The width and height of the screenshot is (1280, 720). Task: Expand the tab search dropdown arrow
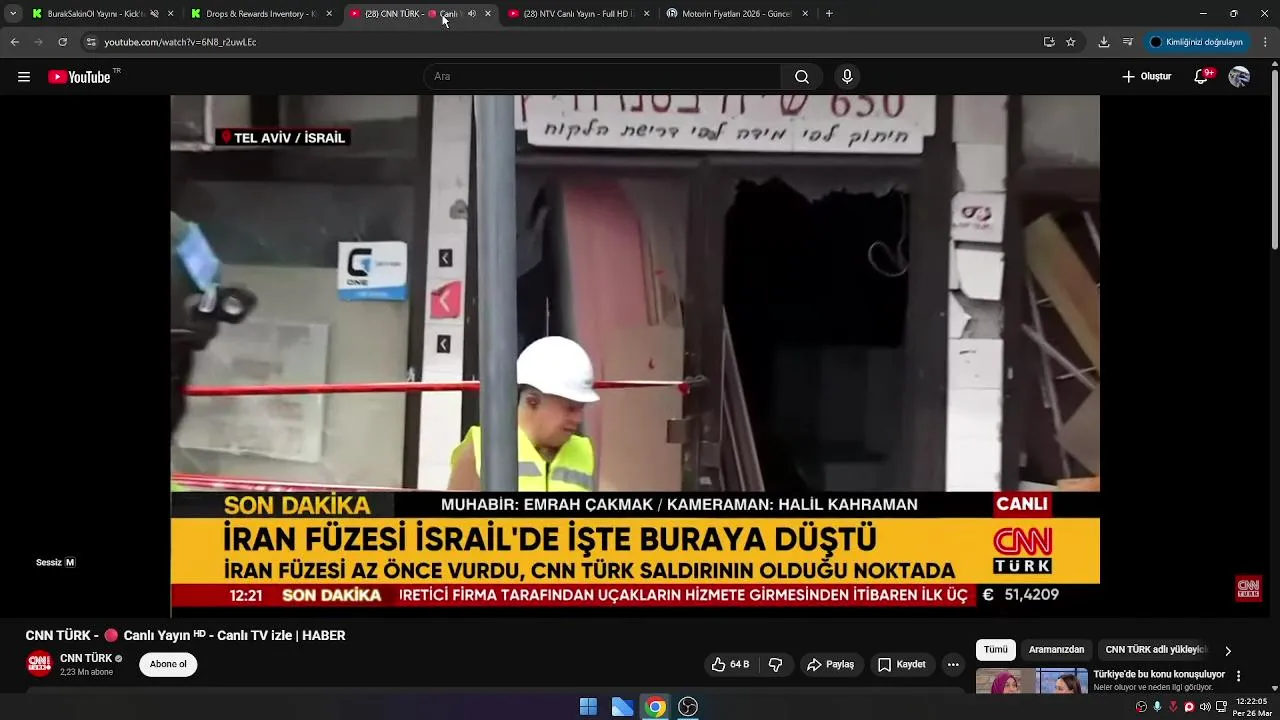coord(13,14)
